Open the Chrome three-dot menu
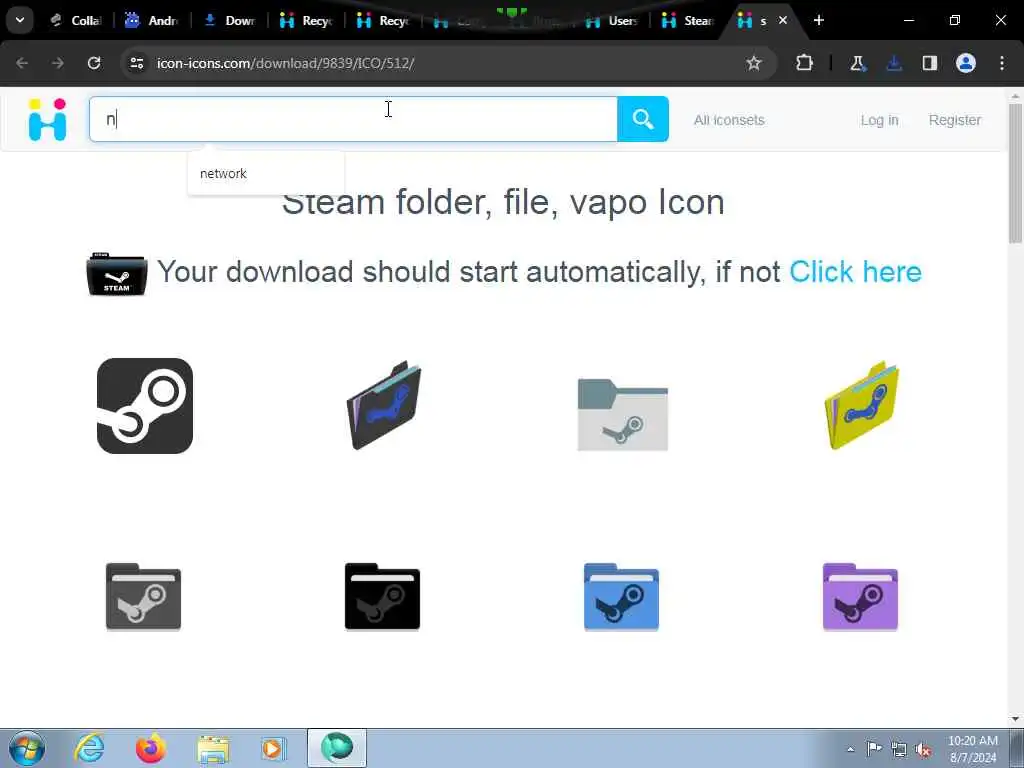The width and height of the screenshot is (1024, 768). coord(1002,63)
